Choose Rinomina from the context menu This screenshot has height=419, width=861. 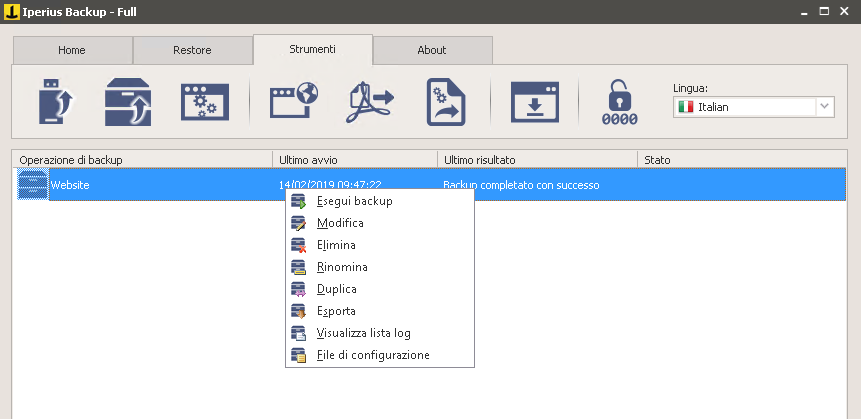pos(379,267)
